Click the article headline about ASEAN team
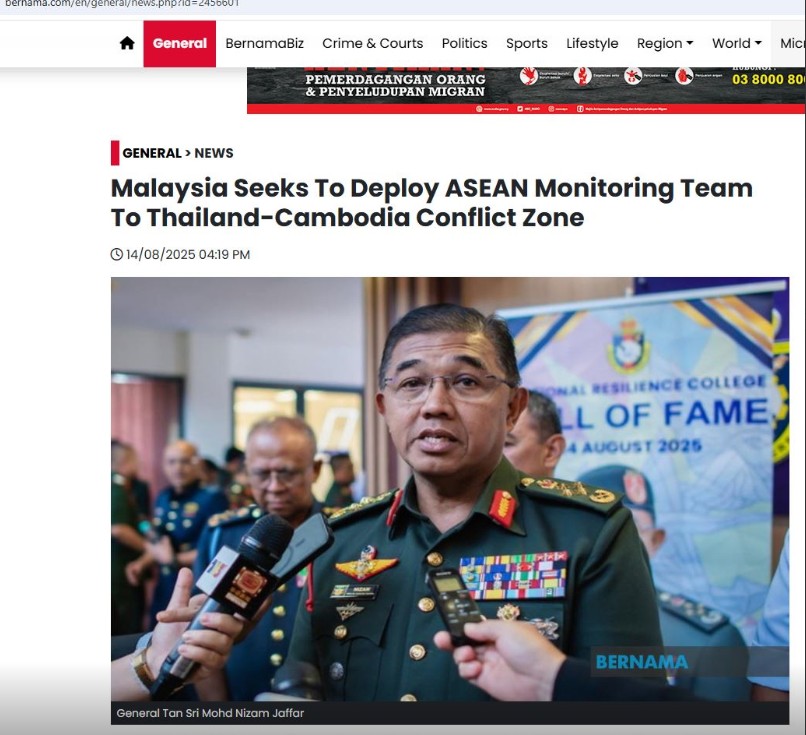The width and height of the screenshot is (806, 735). (x=432, y=203)
